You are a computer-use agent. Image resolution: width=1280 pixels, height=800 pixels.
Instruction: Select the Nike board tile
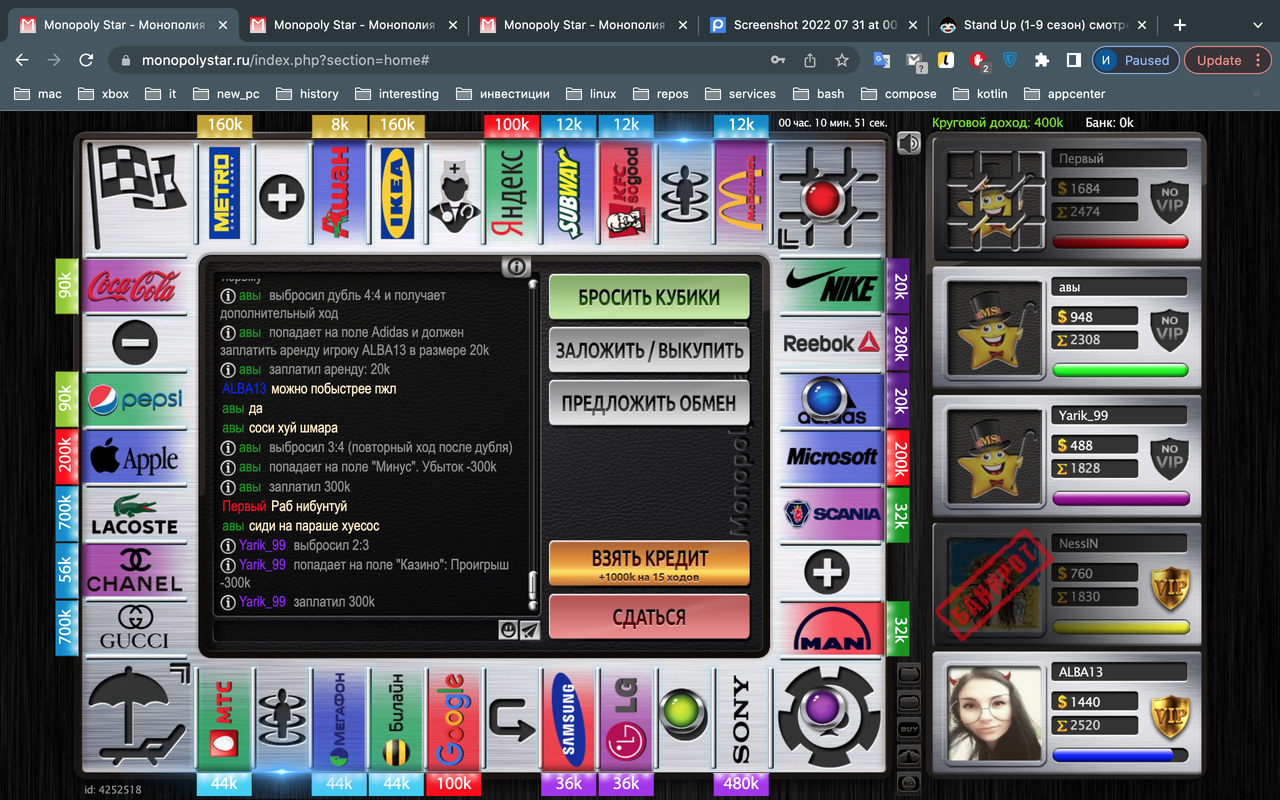coord(832,287)
